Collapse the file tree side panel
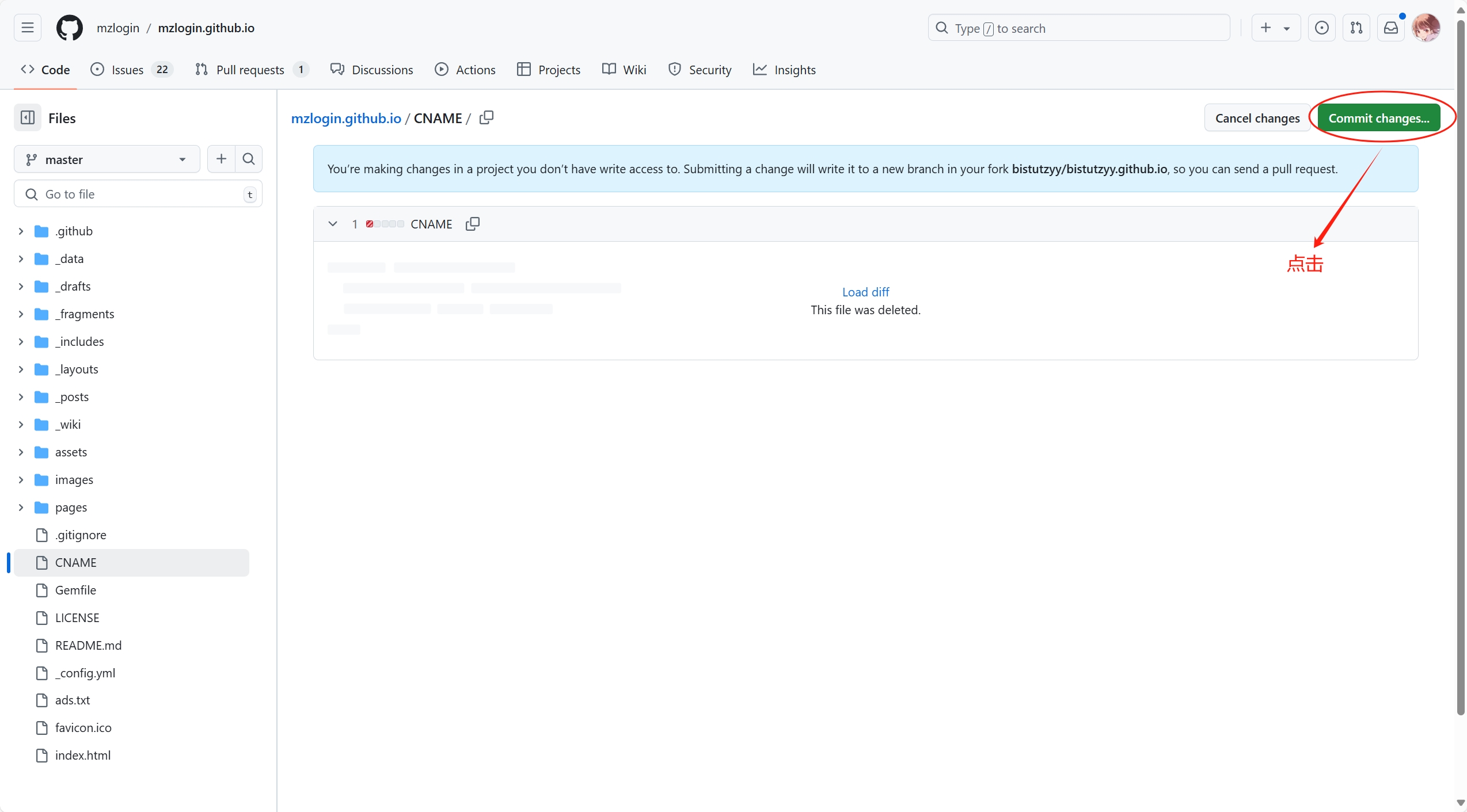 tap(28, 118)
